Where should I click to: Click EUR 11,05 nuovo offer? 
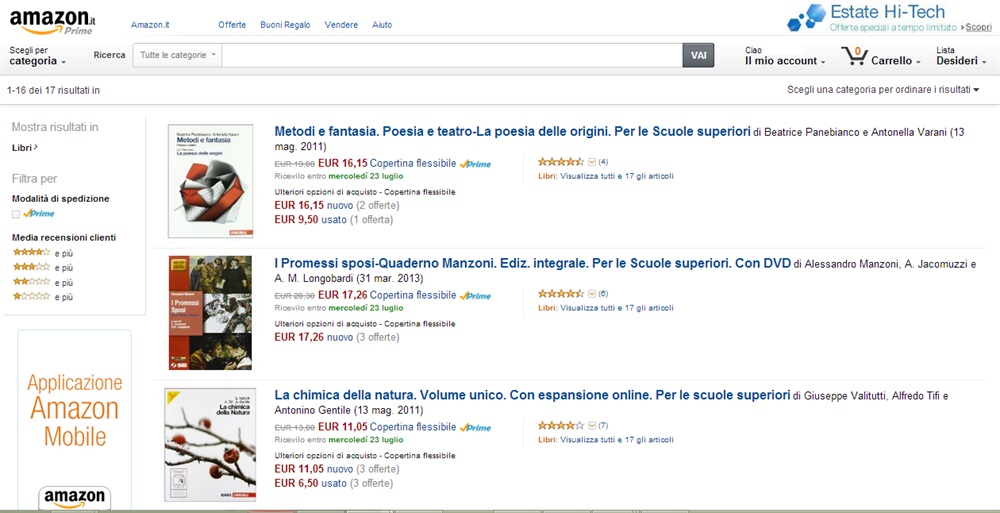pos(337,469)
